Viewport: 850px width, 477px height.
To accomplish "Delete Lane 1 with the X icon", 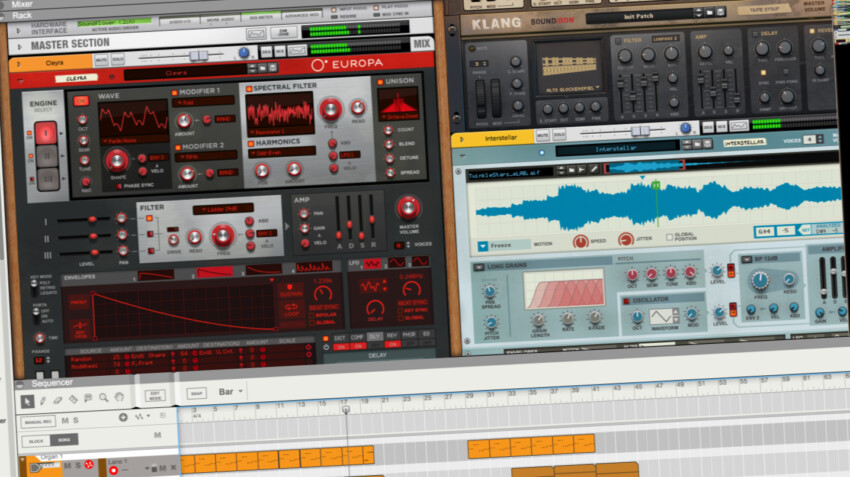I will pos(173,467).
